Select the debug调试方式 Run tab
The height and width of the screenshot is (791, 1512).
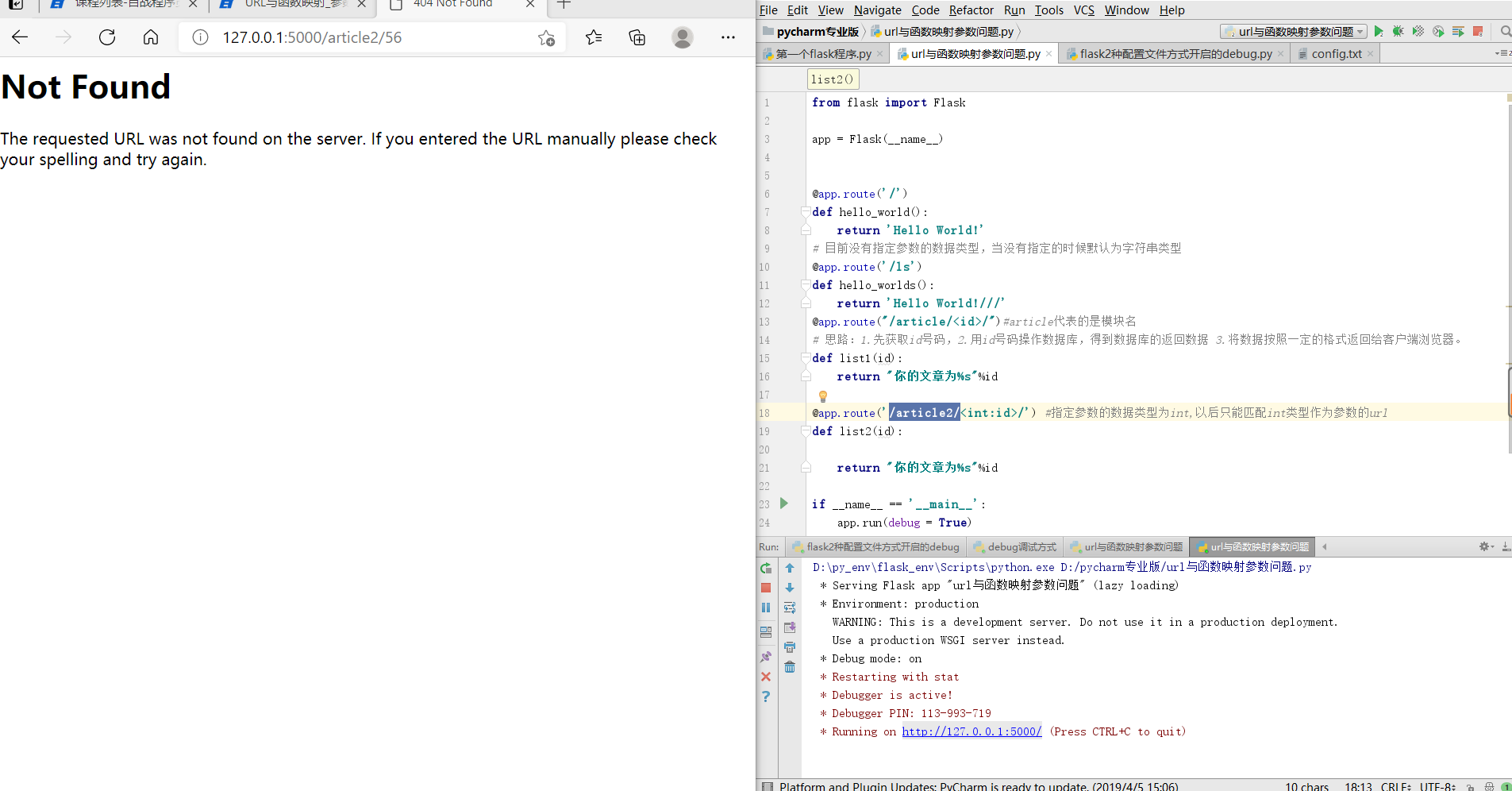(1014, 546)
